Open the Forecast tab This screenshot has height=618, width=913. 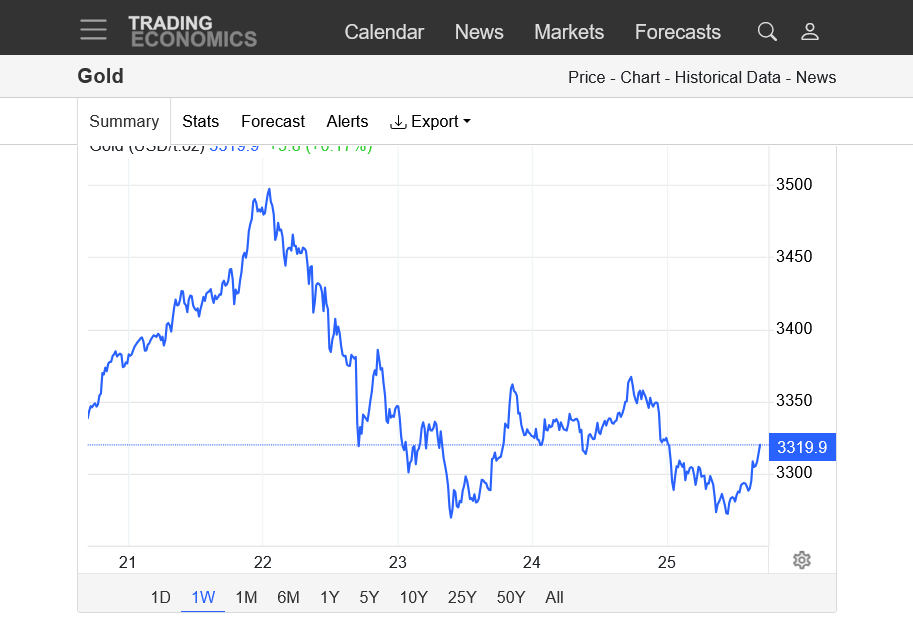click(272, 121)
